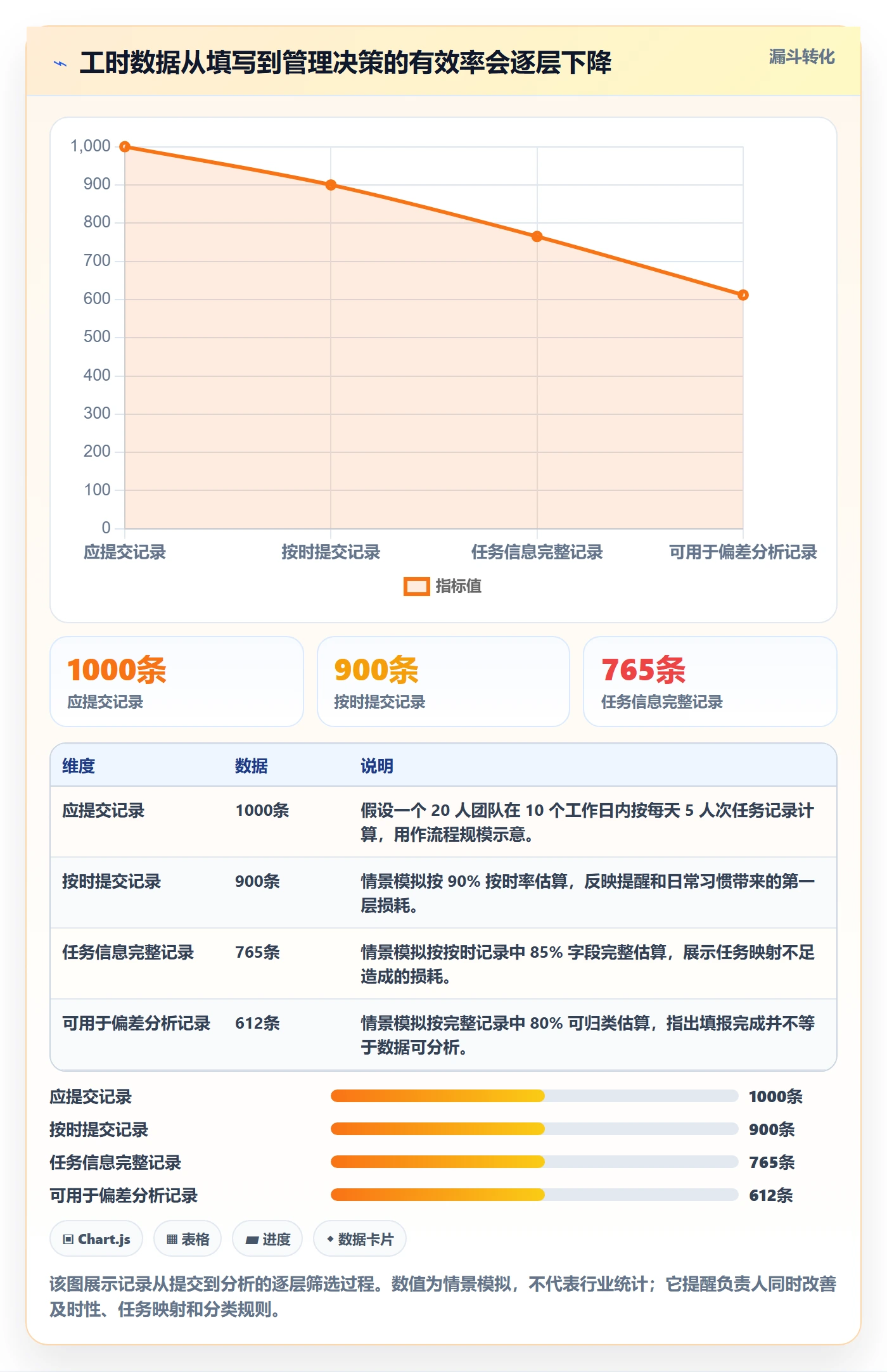This screenshot has width=887, height=1372.
Task: Click the Chart.js tag chip
Action: [96, 1239]
